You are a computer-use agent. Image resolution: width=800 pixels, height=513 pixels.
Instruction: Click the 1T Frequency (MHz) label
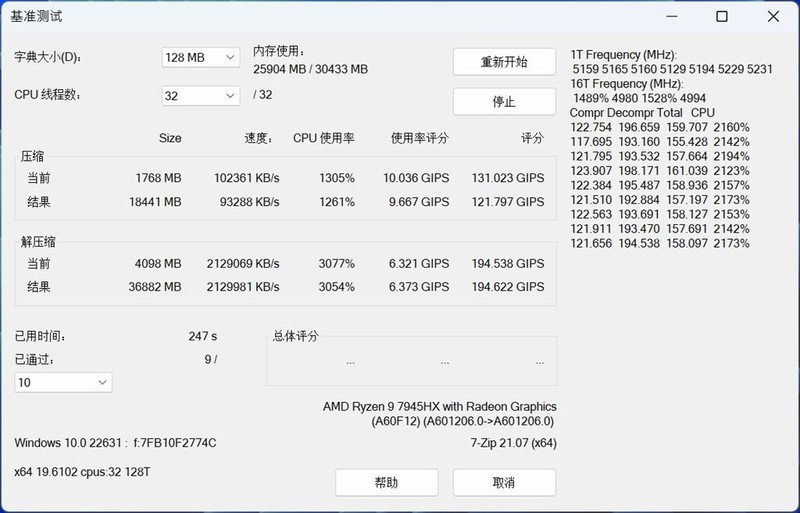pos(623,55)
